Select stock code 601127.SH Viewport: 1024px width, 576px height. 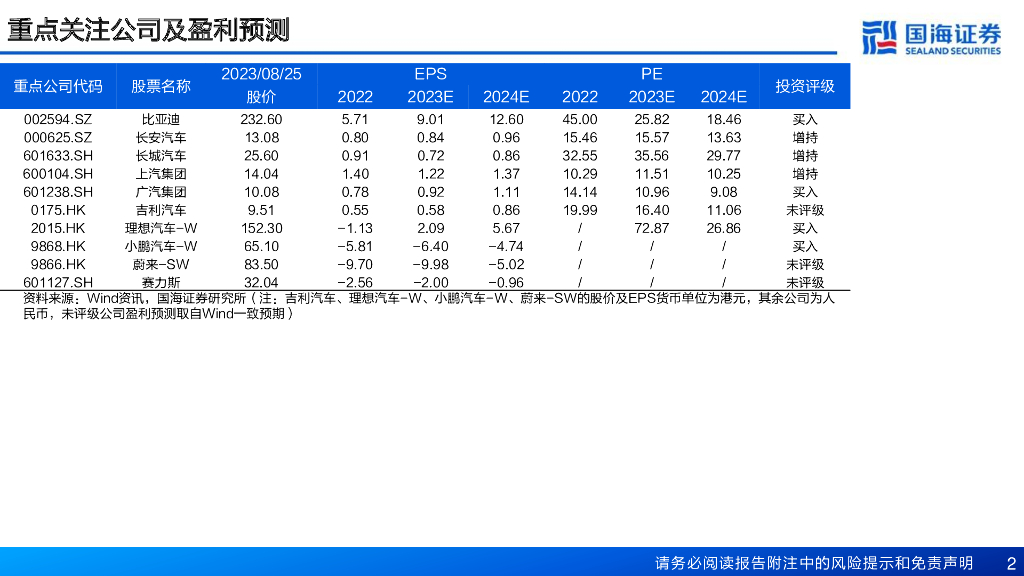58,283
